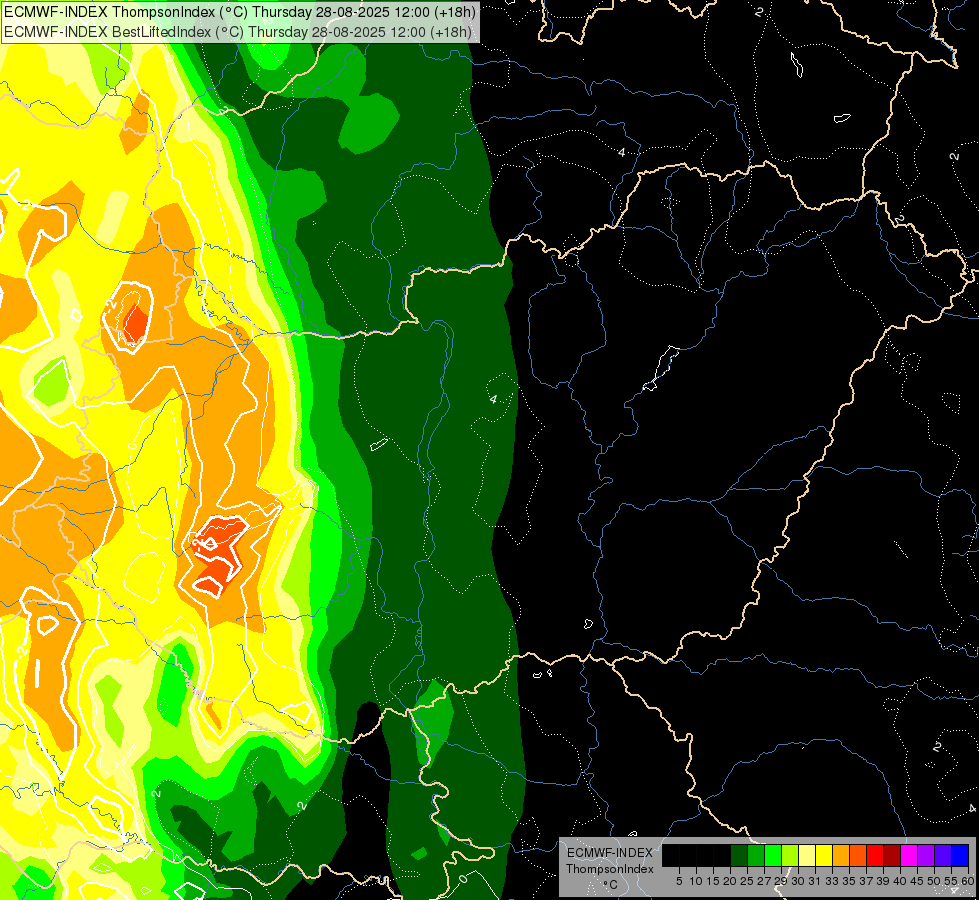Click the legend tick value 30
979x900 pixels.
798,881
